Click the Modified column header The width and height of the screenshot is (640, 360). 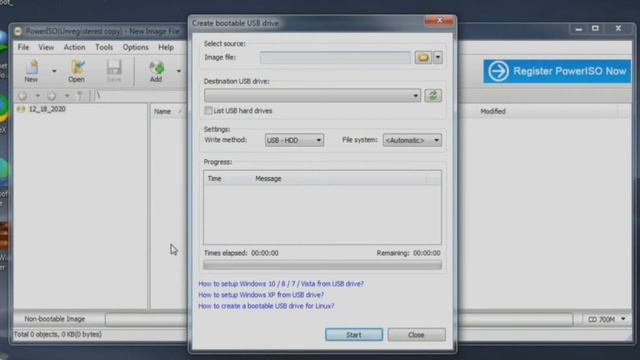[x=493, y=111]
